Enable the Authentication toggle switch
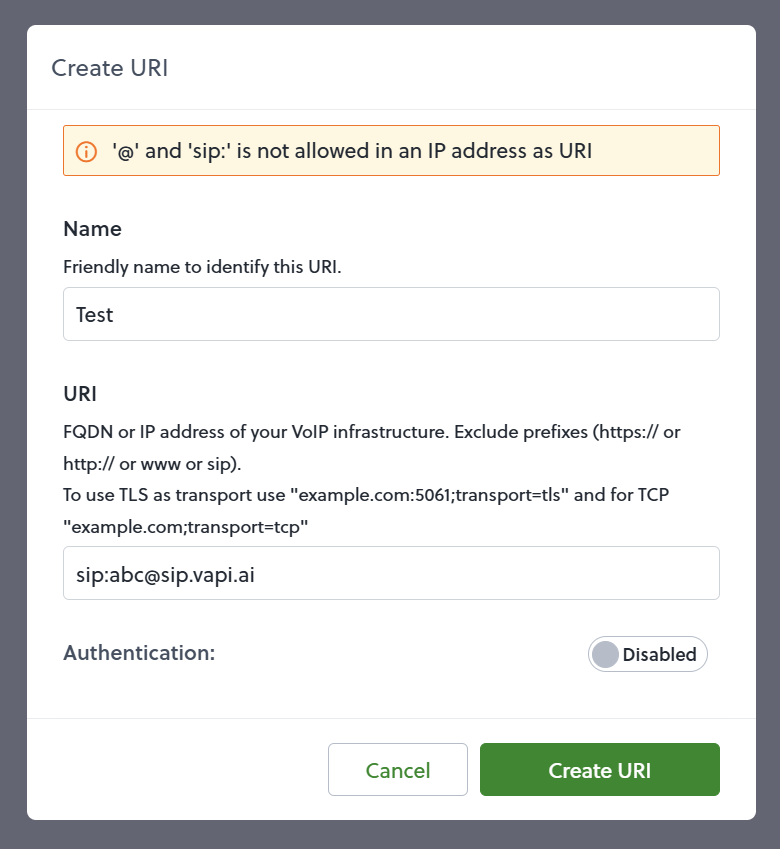Viewport: 780px width, 849px height. (x=647, y=654)
